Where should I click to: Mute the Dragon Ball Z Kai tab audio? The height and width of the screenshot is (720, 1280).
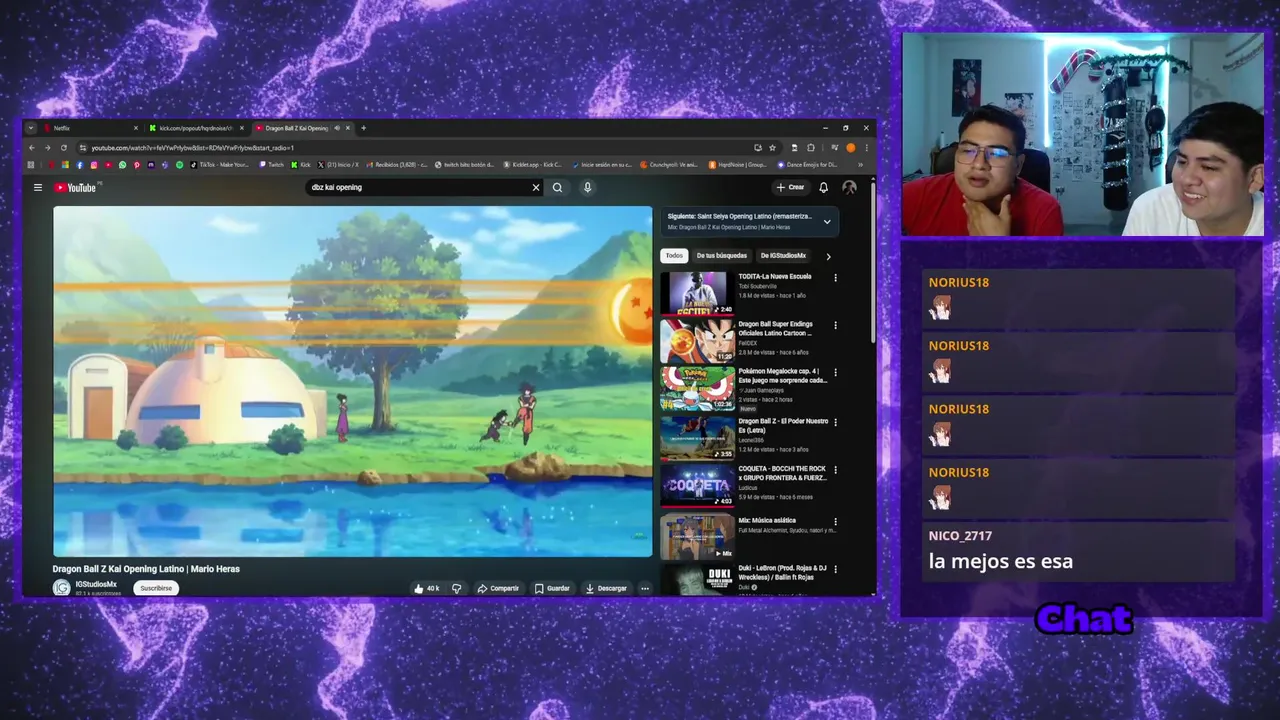click(337, 128)
